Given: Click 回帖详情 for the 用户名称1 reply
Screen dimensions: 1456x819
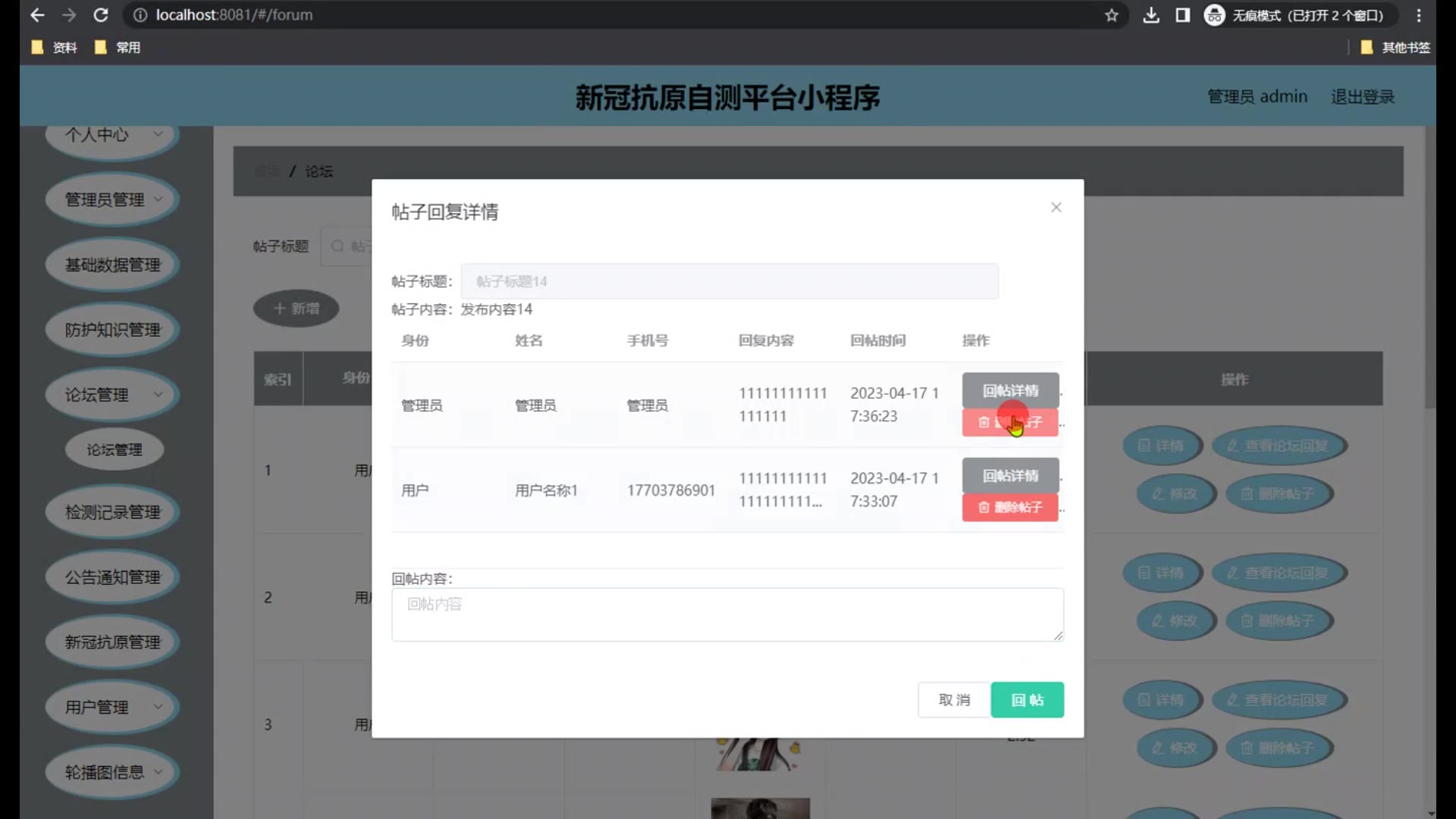Looking at the screenshot, I should [1010, 475].
